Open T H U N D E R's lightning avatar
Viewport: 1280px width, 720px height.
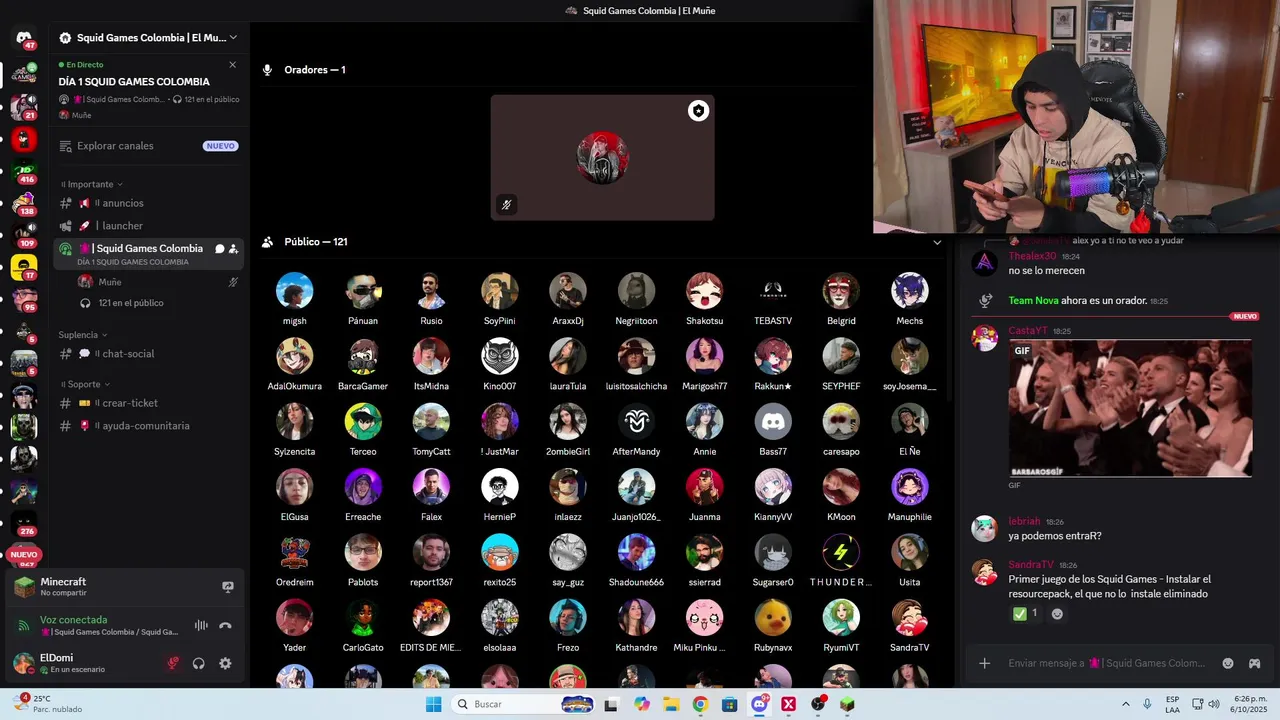(x=841, y=552)
